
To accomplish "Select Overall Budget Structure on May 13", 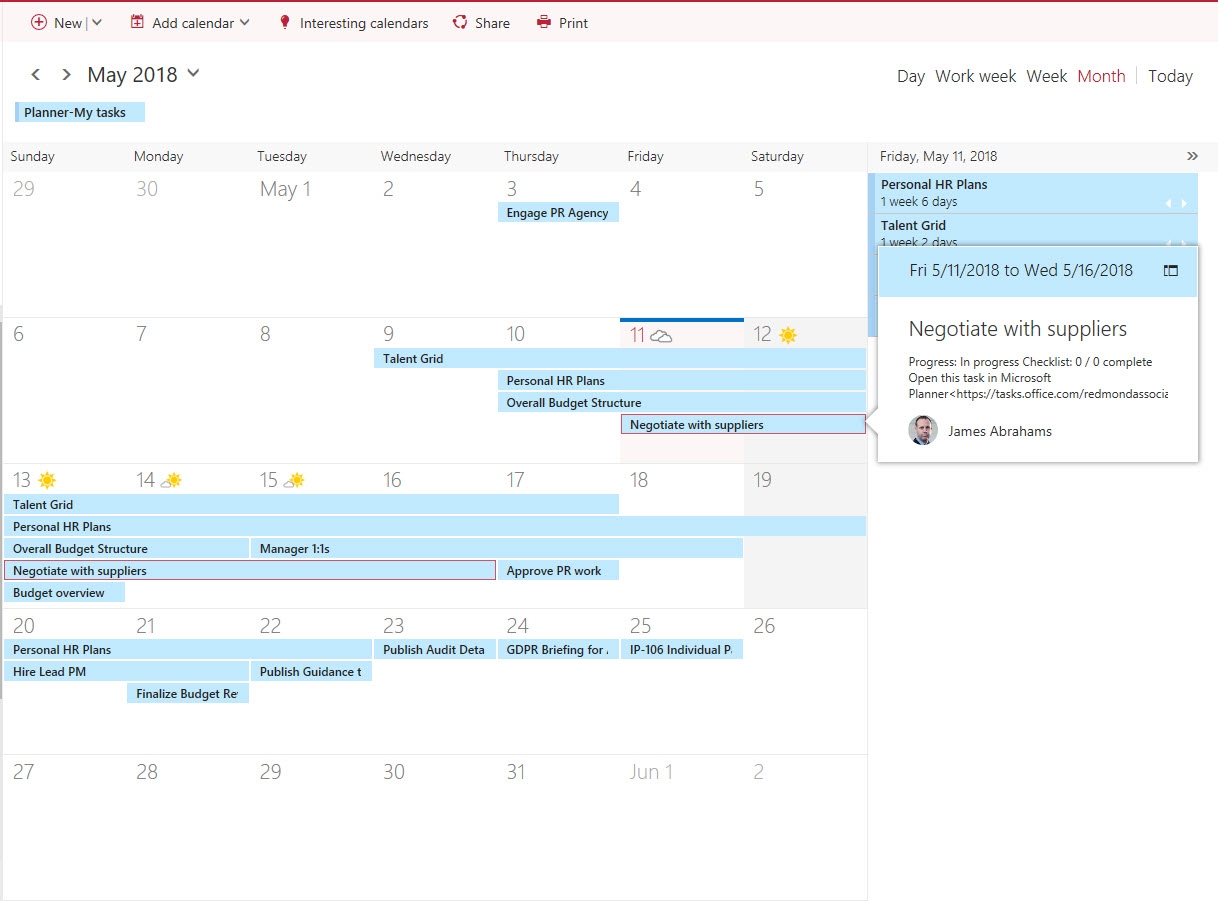I will pos(126,548).
